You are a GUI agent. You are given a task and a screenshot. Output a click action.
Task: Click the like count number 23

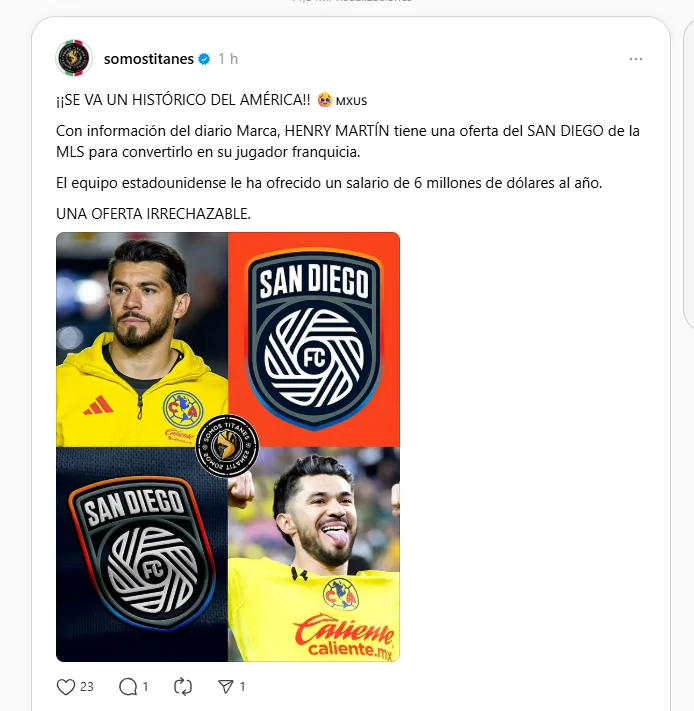pos(87,687)
